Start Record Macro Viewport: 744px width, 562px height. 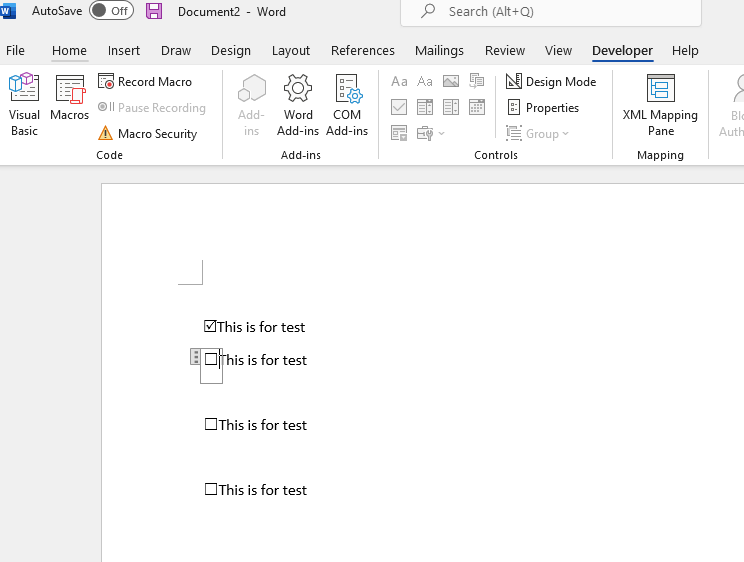(145, 82)
